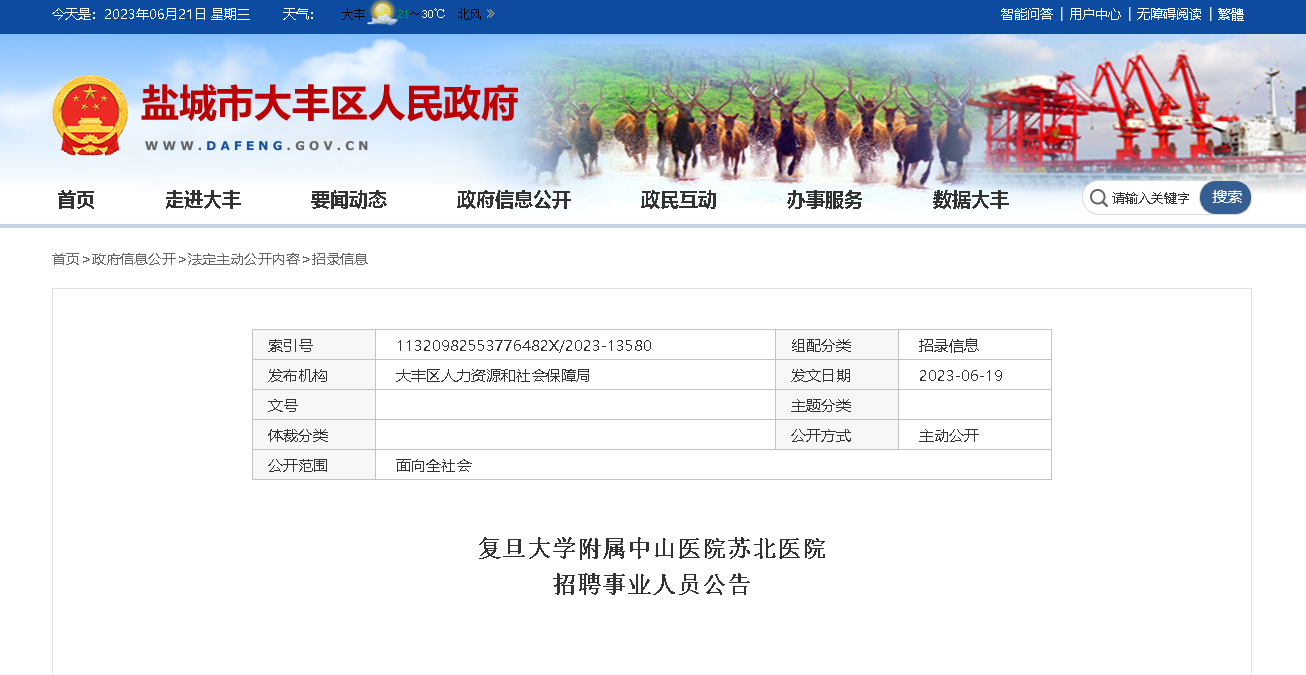
Task: Click the 公开范围 label cell
Action: point(314,465)
